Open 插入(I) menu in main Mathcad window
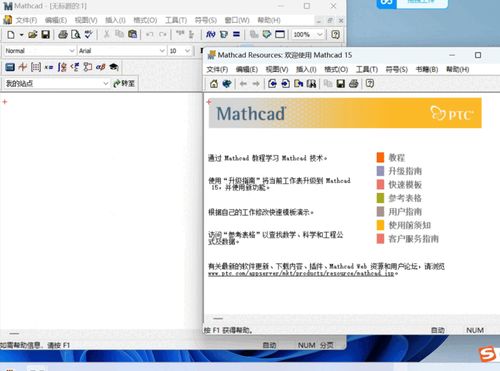 pos(115,20)
